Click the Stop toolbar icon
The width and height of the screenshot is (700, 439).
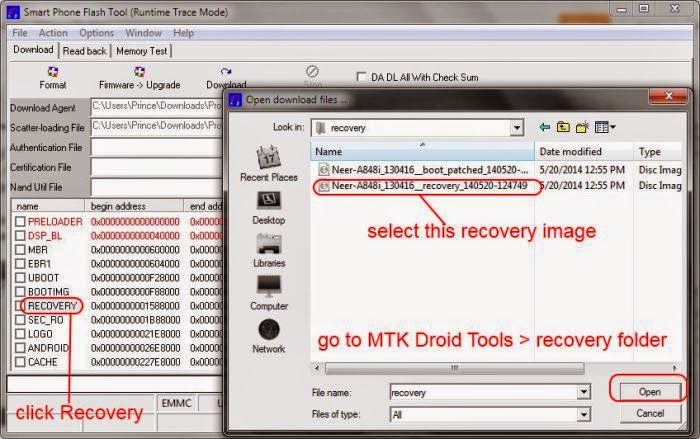click(312, 71)
